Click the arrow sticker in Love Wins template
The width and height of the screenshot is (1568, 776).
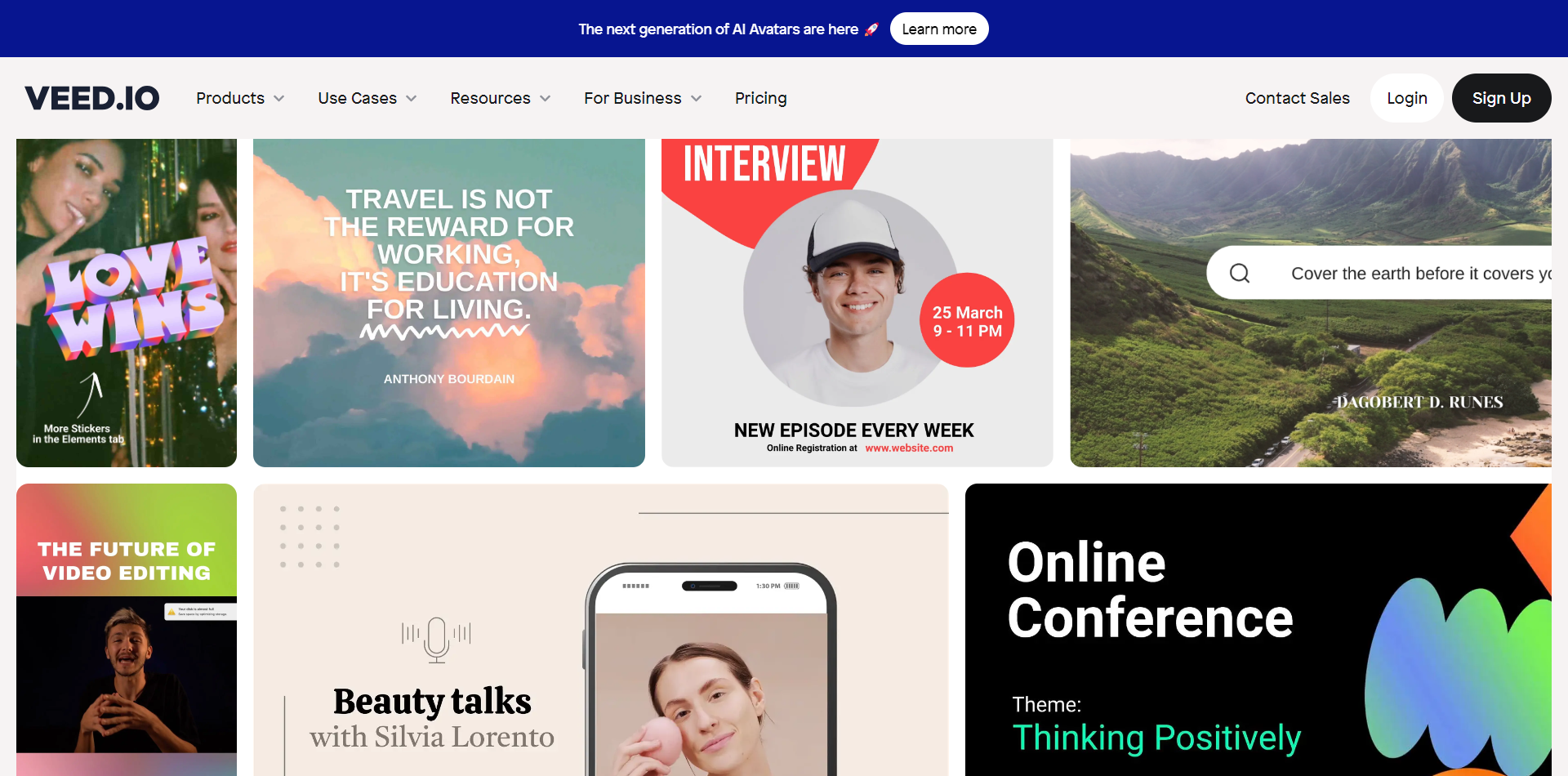(91, 395)
